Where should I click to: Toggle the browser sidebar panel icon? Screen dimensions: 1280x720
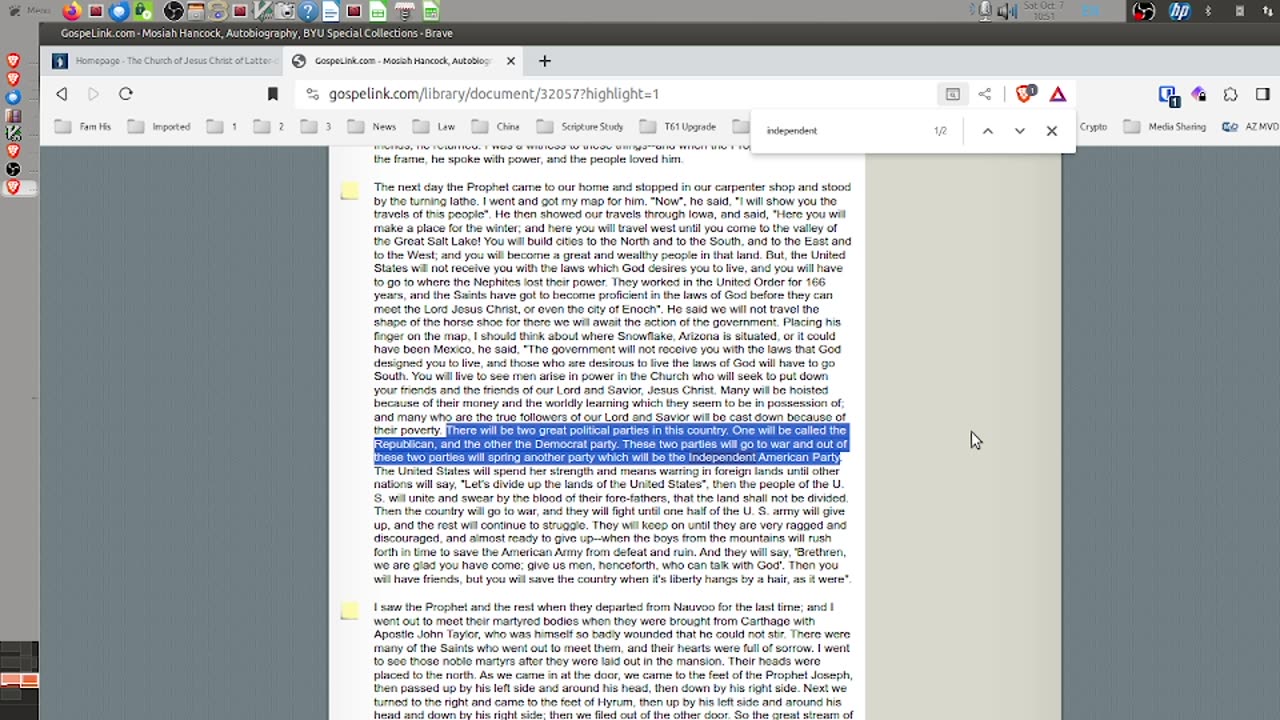point(1263,94)
